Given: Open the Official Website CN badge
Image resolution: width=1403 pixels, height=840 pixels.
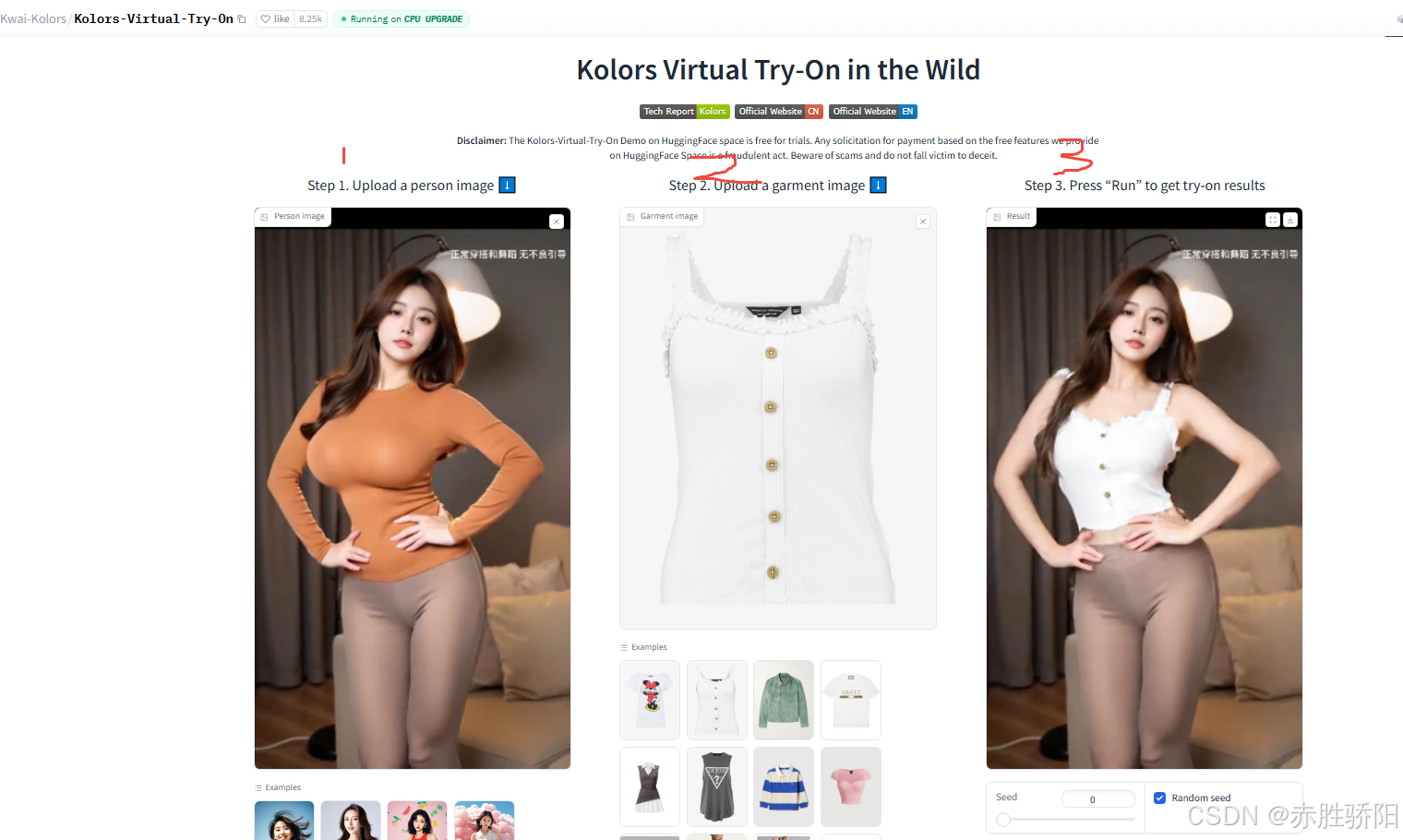Looking at the screenshot, I should coord(778,112).
